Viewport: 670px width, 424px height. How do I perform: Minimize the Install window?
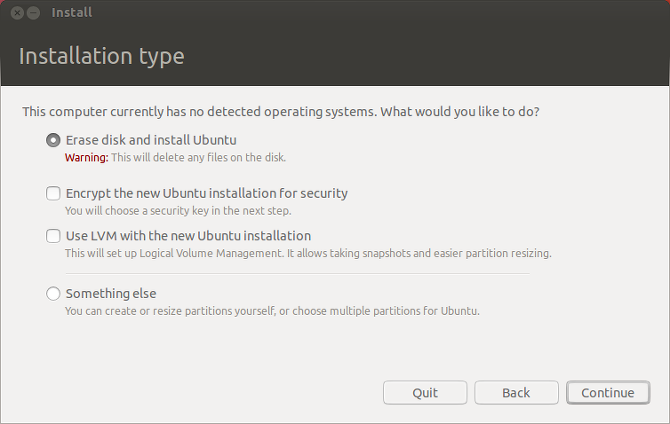(x=33, y=13)
